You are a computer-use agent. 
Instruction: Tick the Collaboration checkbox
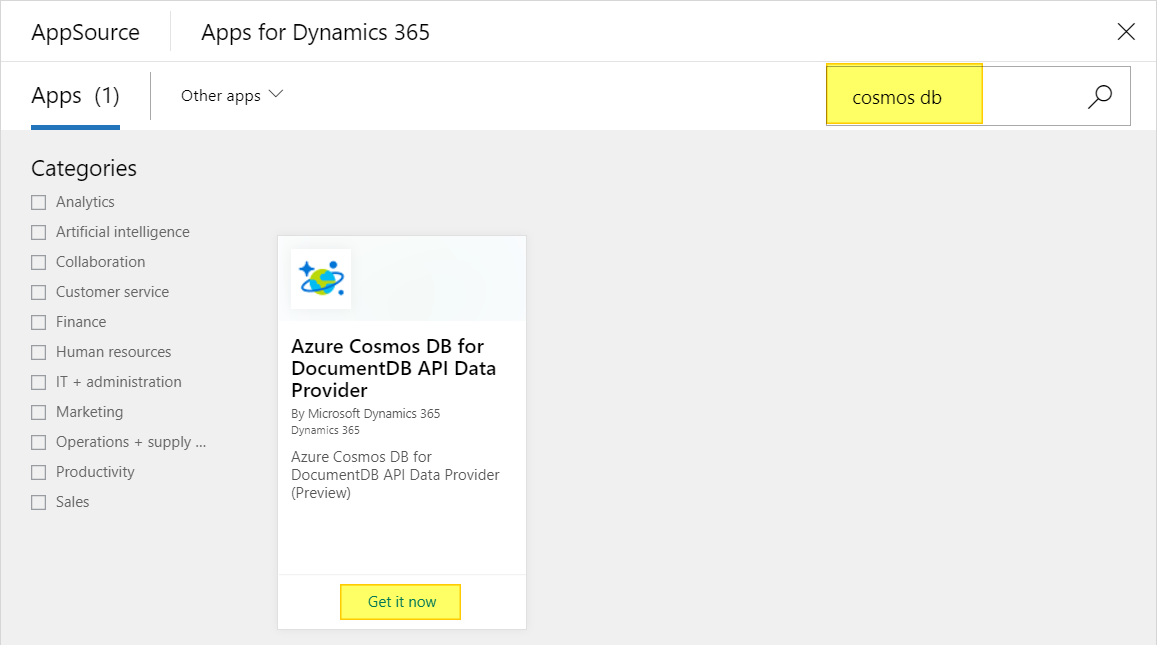(x=38, y=263)
